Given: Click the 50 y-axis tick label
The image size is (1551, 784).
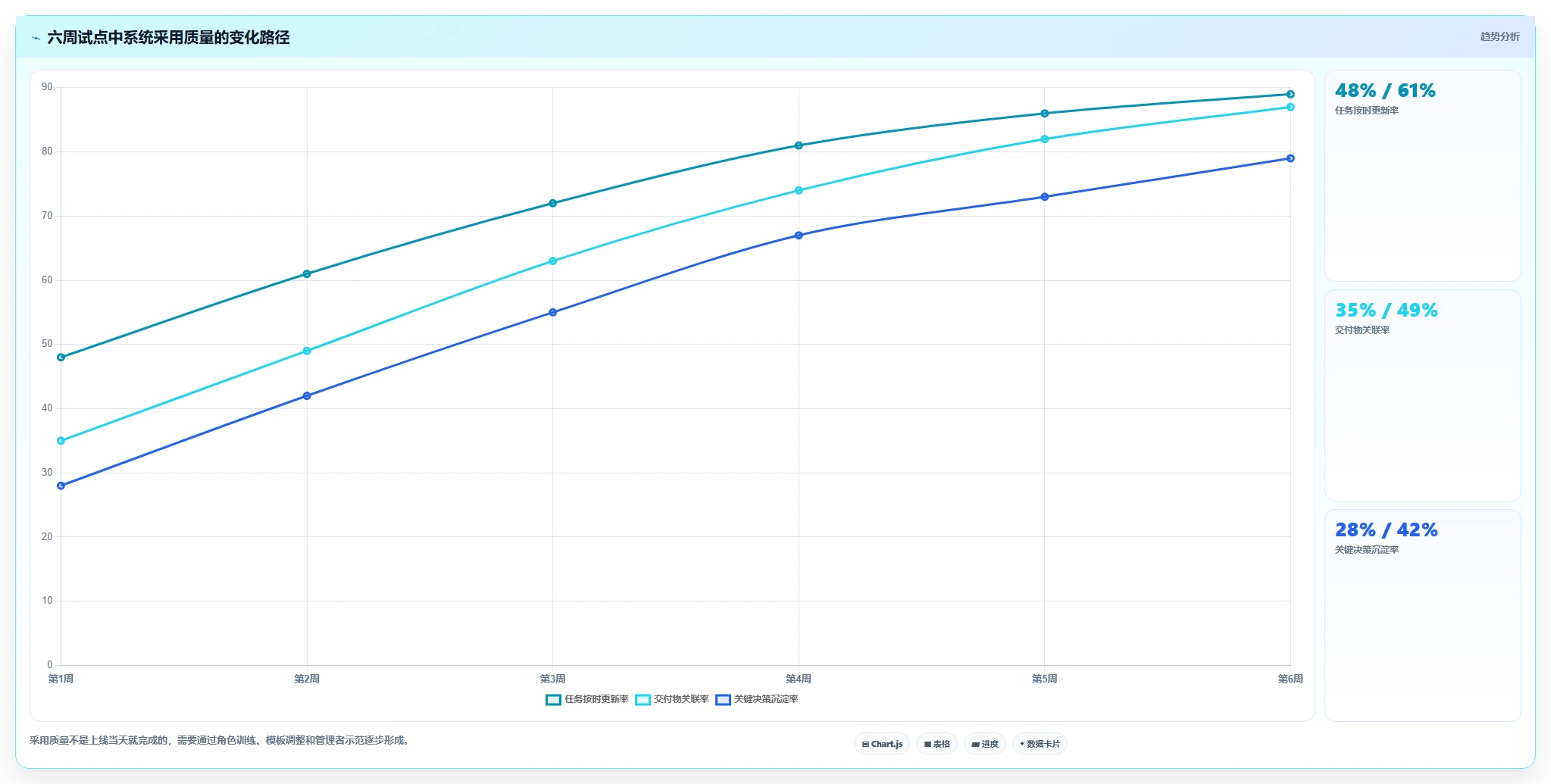Looking at the screenshot, I should point(47,344).
